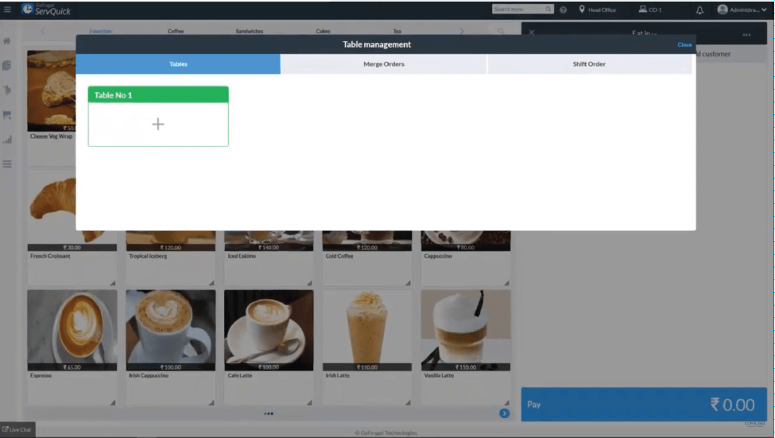The image size is (775, 438).
Task: Open the hamburger menu in top bar
Action: click(x=7, y=9)
